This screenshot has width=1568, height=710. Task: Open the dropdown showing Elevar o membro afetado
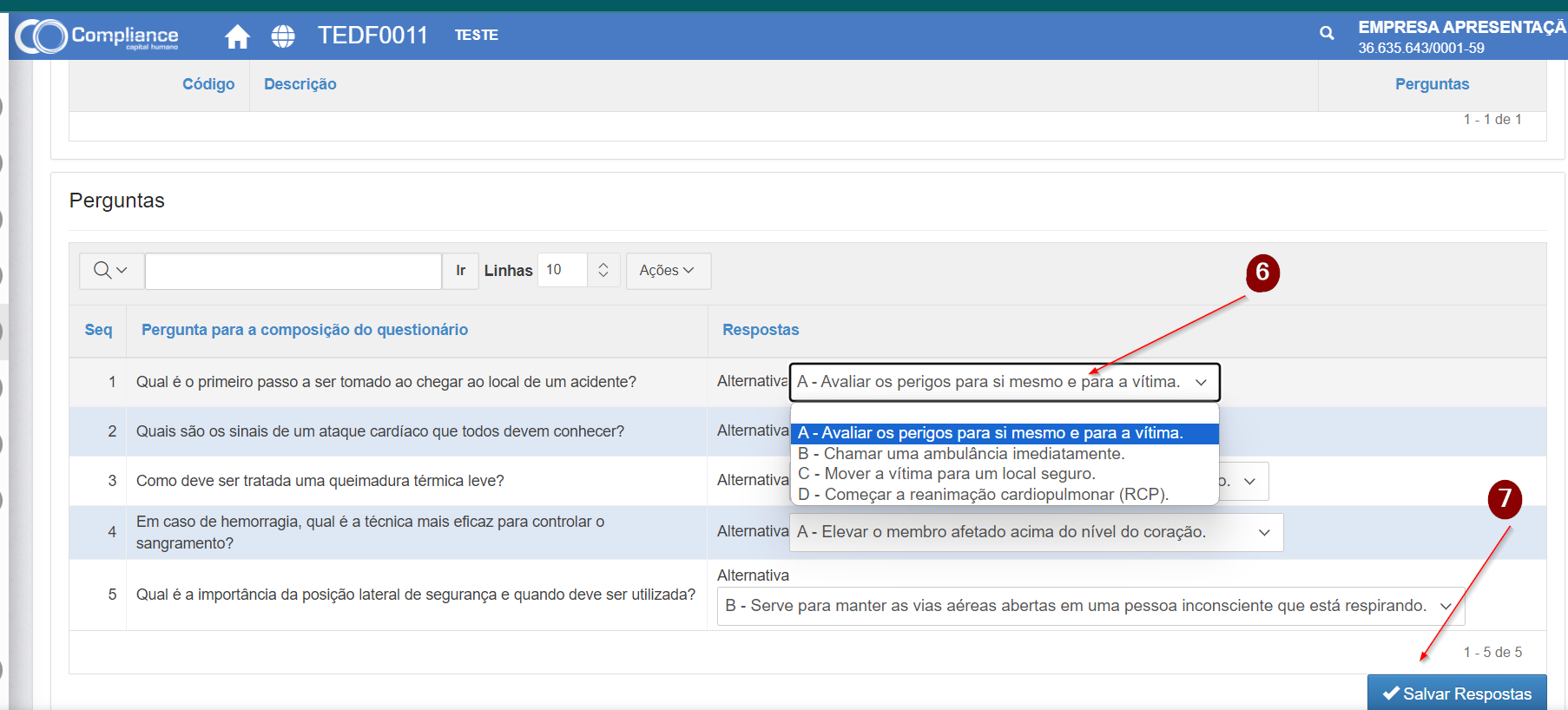[1036, 532]
